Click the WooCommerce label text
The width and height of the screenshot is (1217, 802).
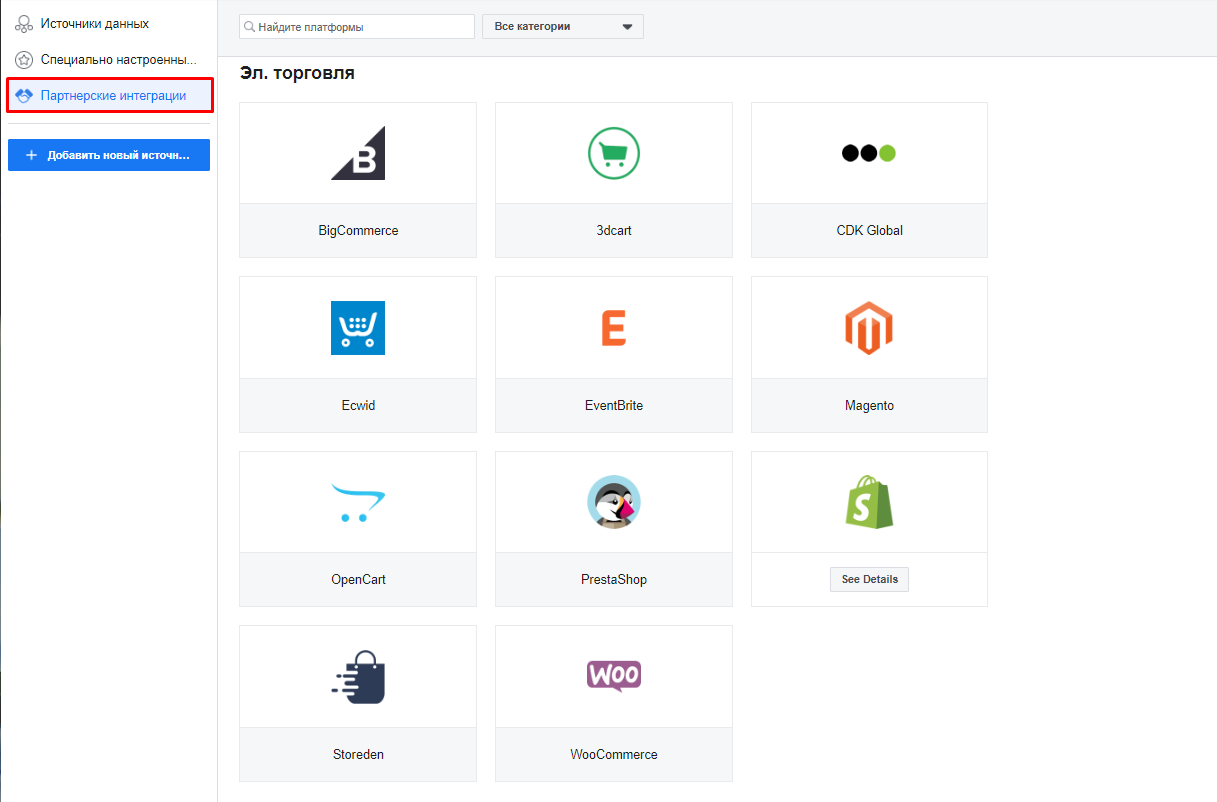[613, 755]
